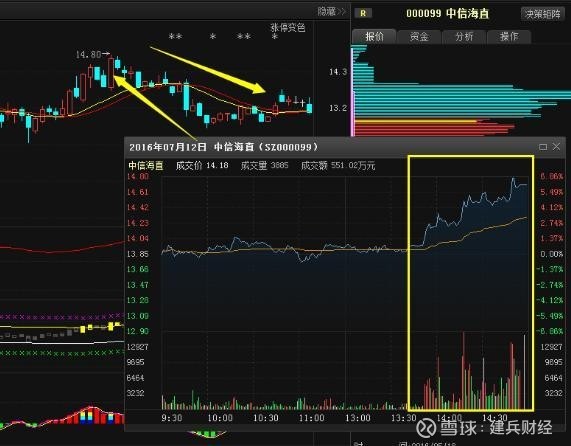This screenshot has width=571, height=446.
Task: Click the 涨停变色 label on chart
Action: click(x=288, y=28)
